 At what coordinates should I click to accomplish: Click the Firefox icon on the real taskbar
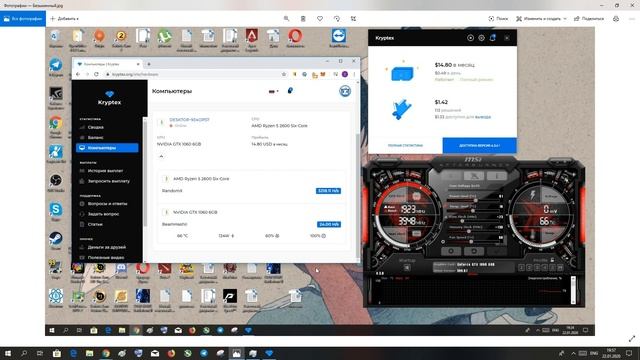[171, 353]
